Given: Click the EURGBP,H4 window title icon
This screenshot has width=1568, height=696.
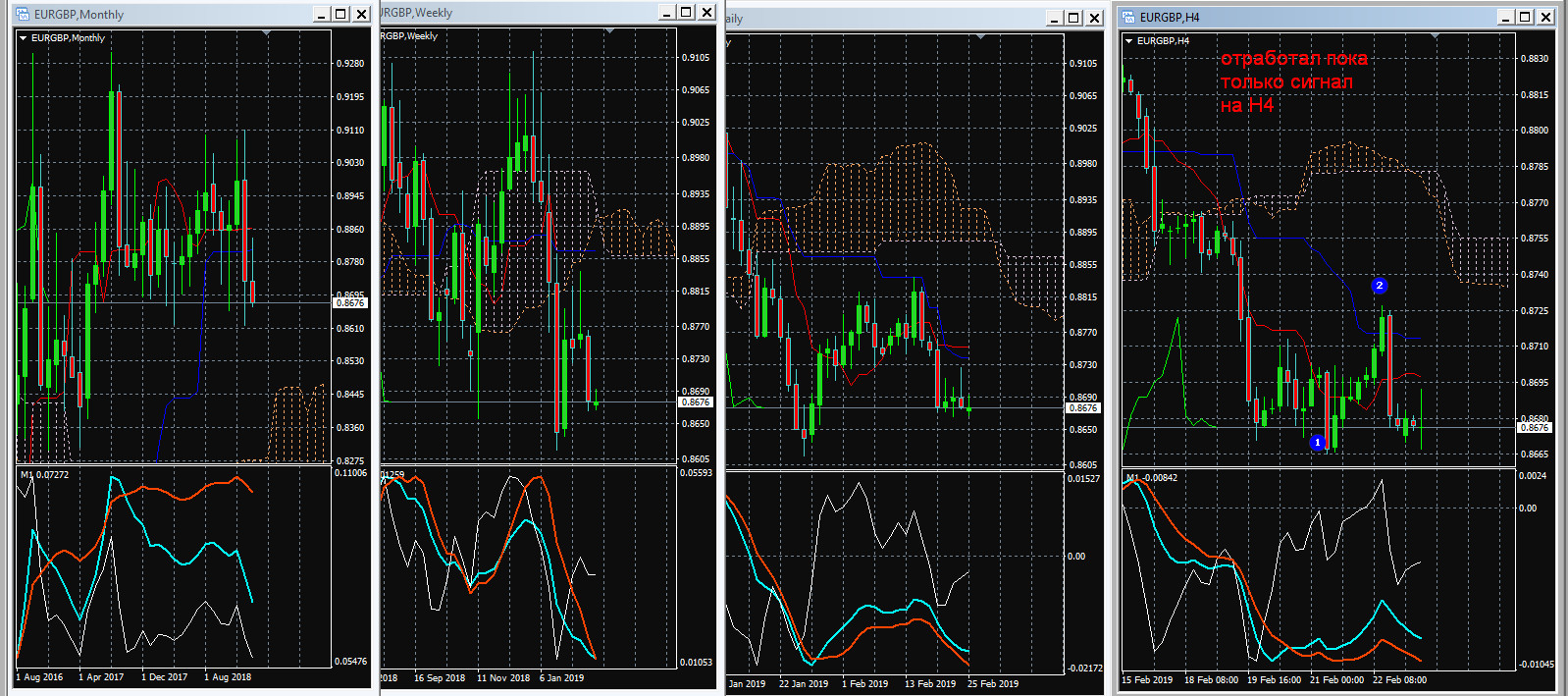Looking at the screenshot, I should coord(1129,17).
